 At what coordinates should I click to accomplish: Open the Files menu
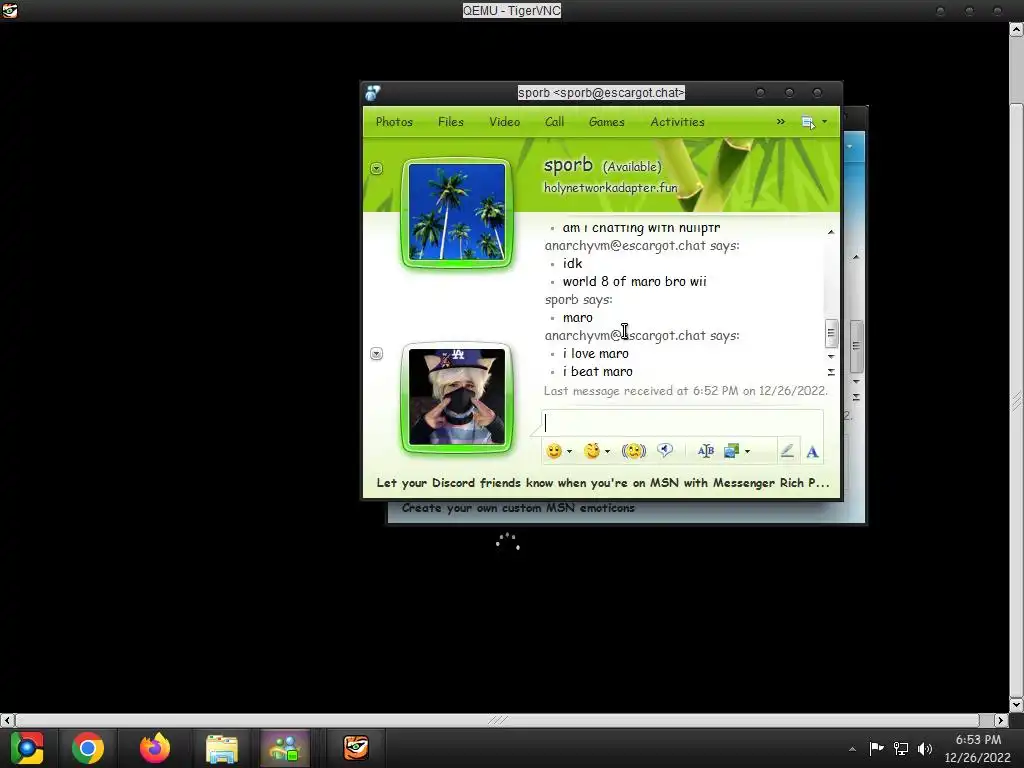451,121
